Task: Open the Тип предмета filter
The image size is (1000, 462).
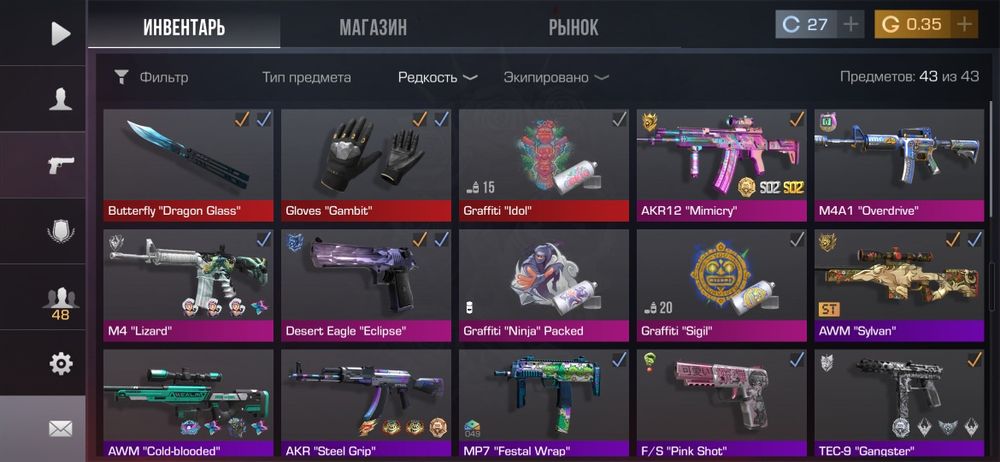Action: 306,78
